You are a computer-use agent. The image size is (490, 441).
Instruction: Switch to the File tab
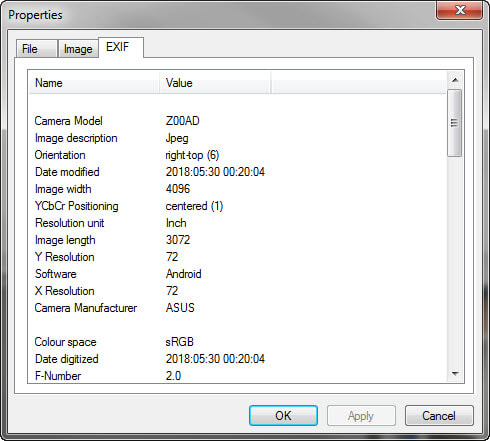tap(37, 49)
